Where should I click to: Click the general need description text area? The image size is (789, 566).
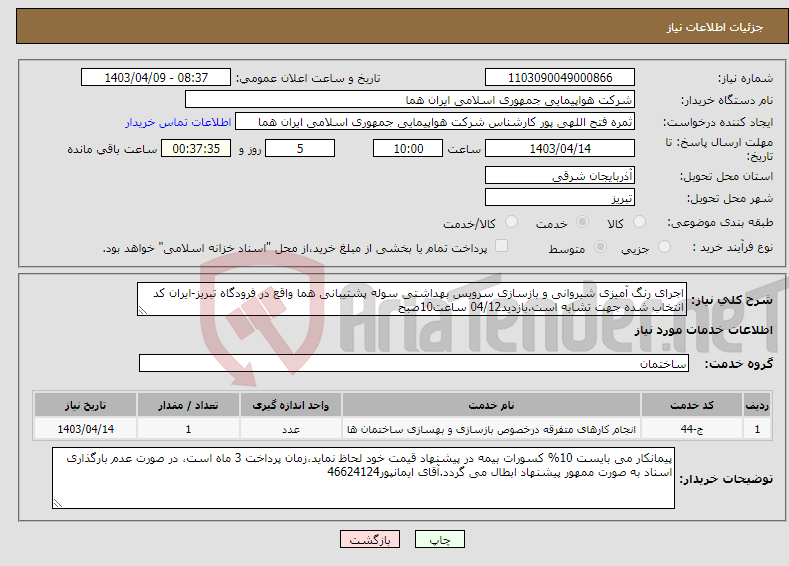(x=412, y=299)
